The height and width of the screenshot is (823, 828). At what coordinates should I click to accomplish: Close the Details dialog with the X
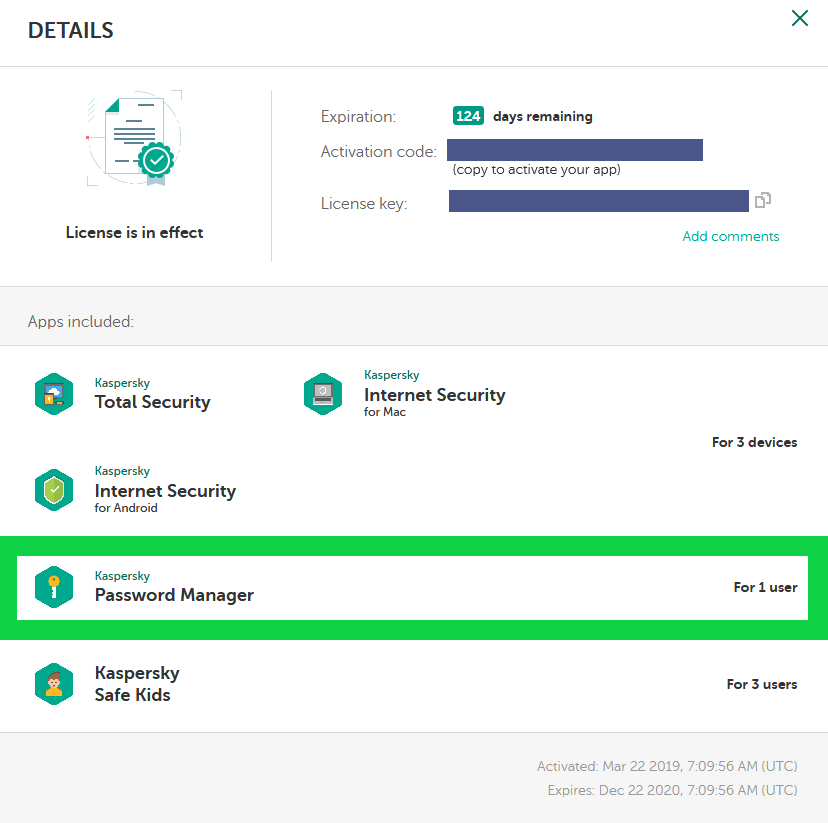[x=799, y=18]
